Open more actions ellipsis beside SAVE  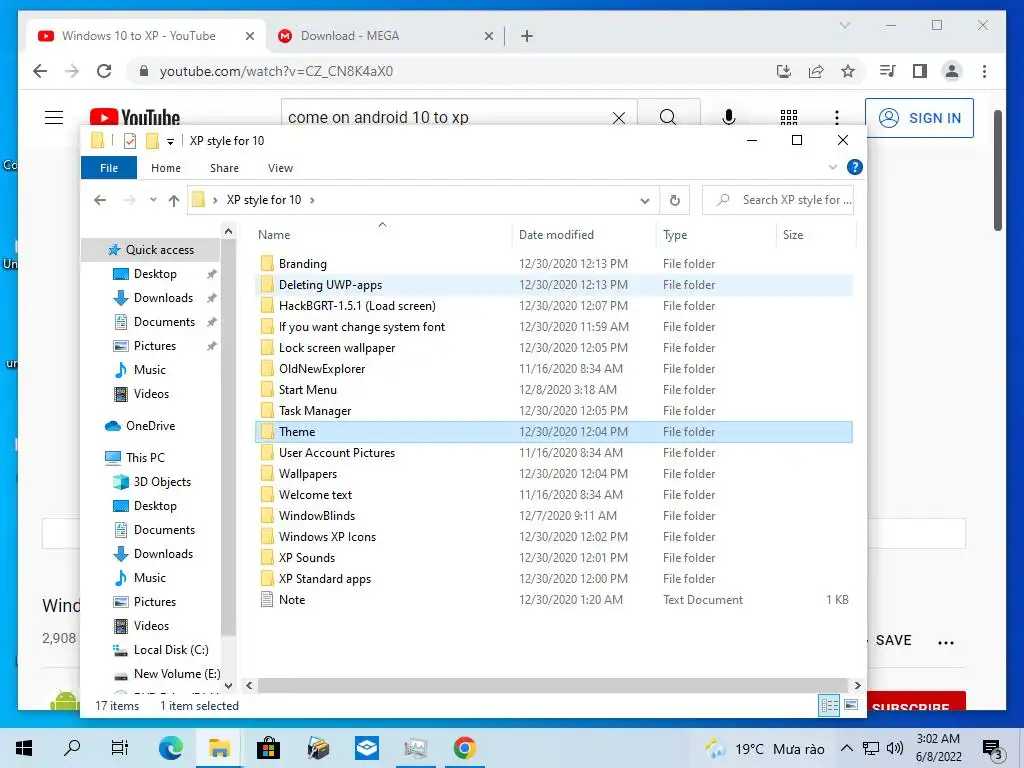click(946, 643)
